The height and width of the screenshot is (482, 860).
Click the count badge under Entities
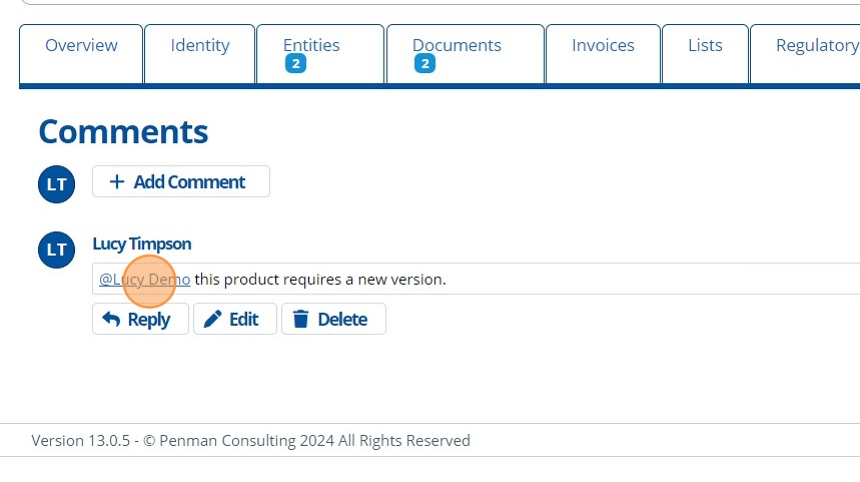pos(295,64)
